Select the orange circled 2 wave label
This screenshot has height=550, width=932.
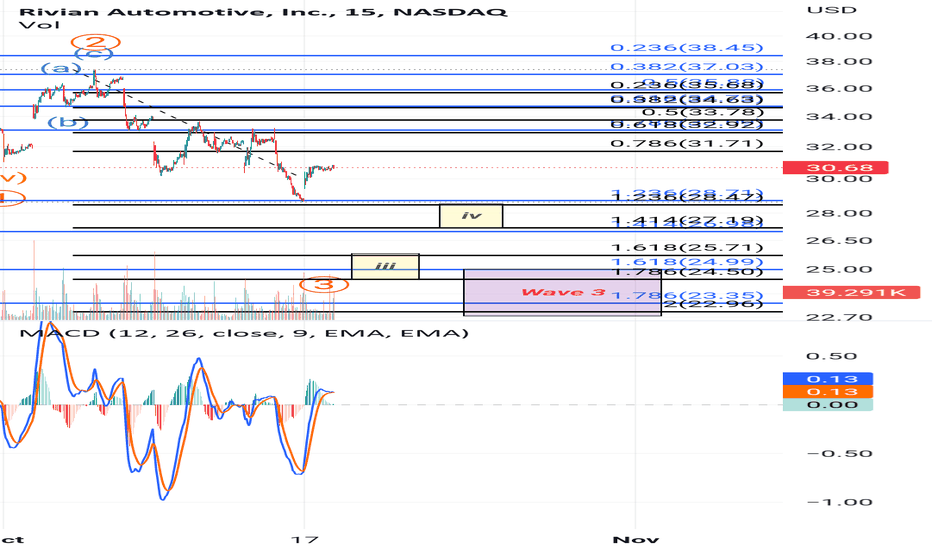pos(96,42)
